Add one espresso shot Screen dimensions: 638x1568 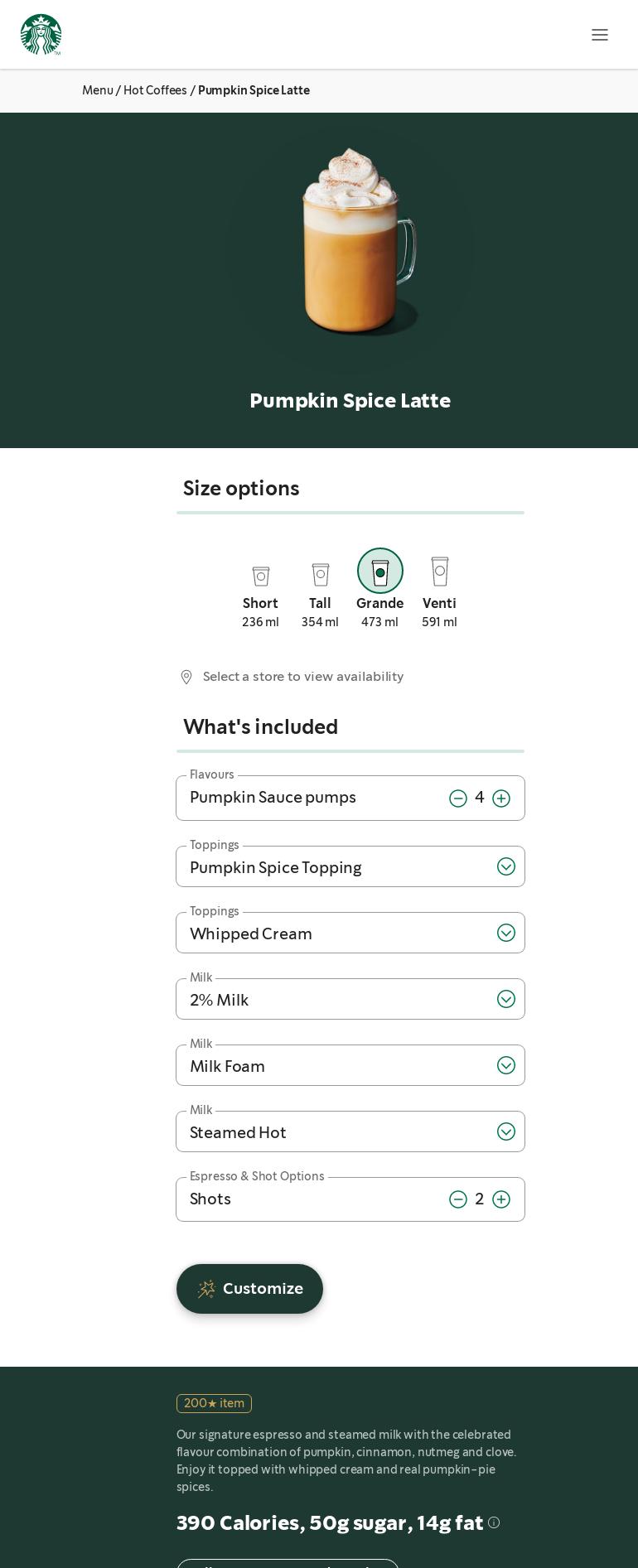[501, 1199]
